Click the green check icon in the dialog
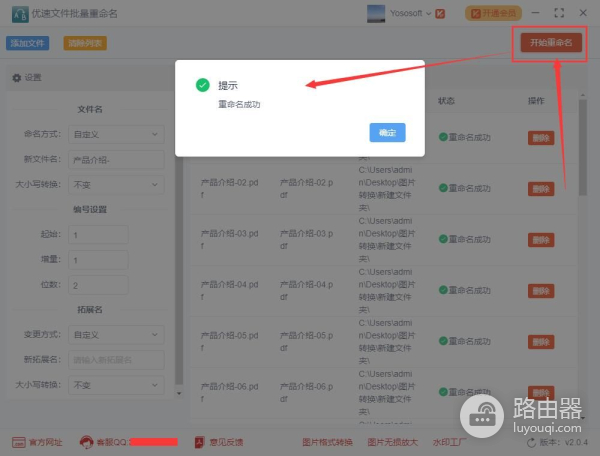Viewport: 600px width, 456px height. click(x=203, y=85)
